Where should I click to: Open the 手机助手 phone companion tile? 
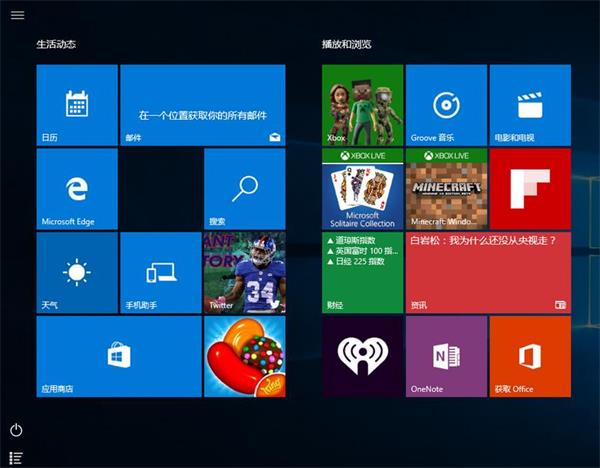tap(161, 272)
